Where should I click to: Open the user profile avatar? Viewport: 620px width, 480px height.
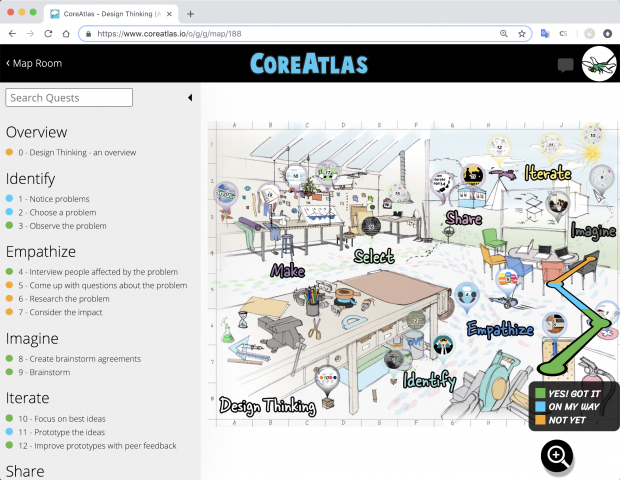[x=599, y=65]
